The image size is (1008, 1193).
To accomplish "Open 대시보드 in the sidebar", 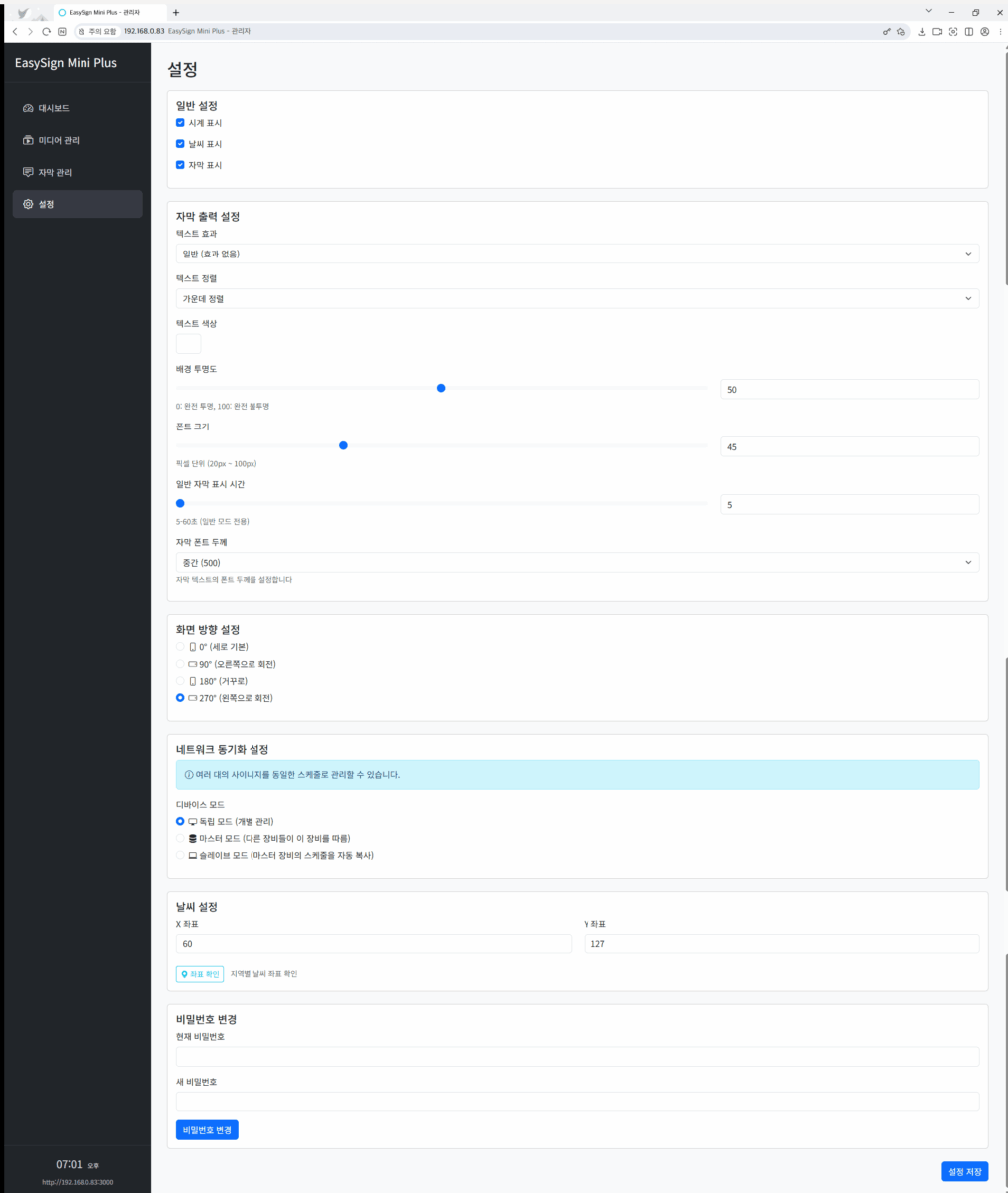I will pyautogui.click(x=78, y=108).
